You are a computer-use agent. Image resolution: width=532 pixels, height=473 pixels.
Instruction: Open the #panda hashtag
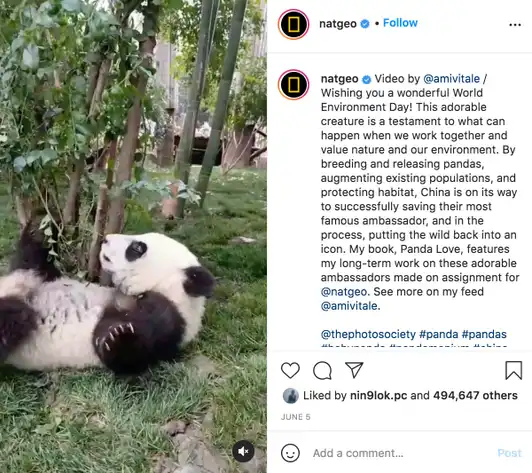[439, 334]
